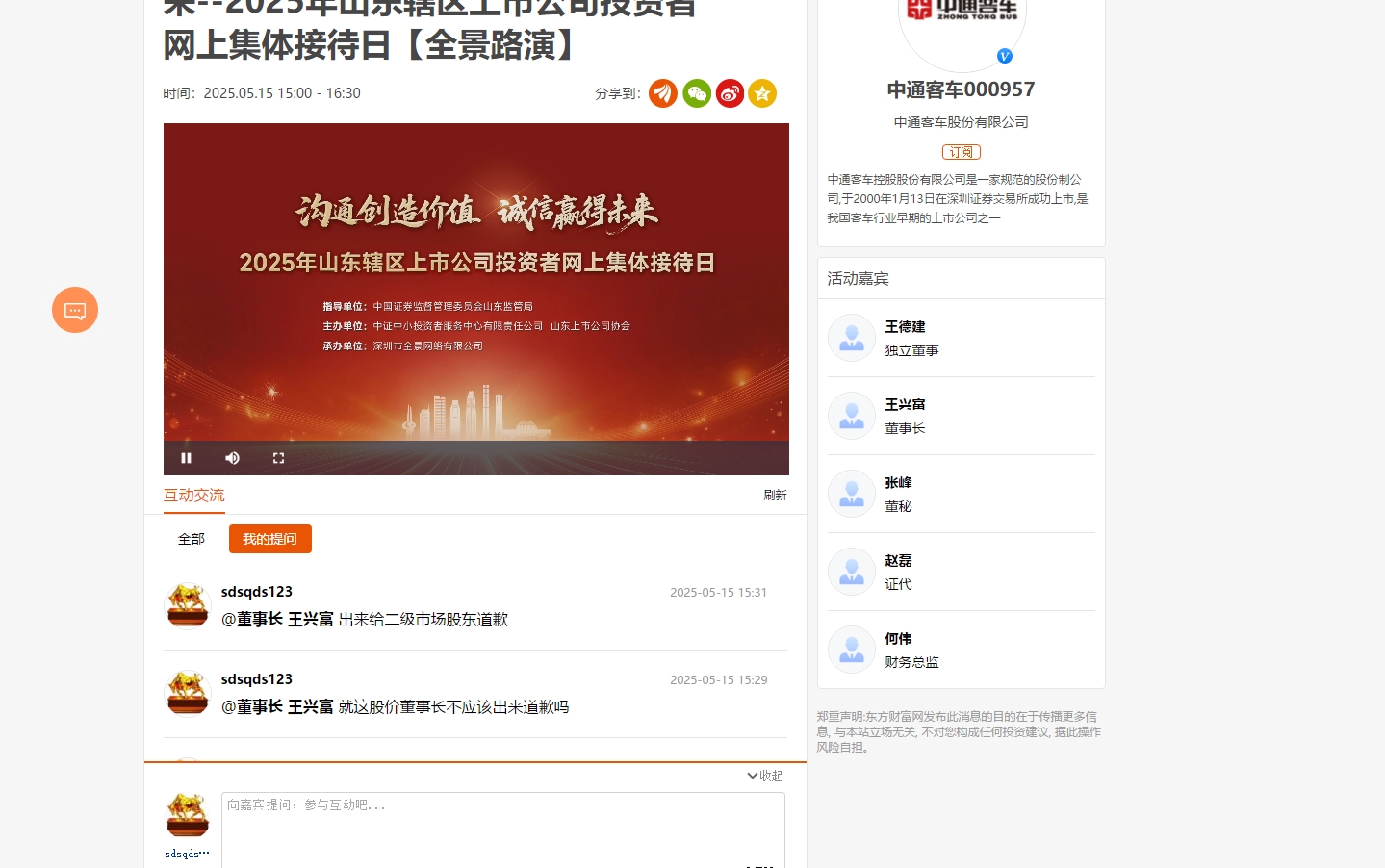Share to WeChat with green icon
The width and height of the screenshot is (1385, 868).
click(697, 93)
